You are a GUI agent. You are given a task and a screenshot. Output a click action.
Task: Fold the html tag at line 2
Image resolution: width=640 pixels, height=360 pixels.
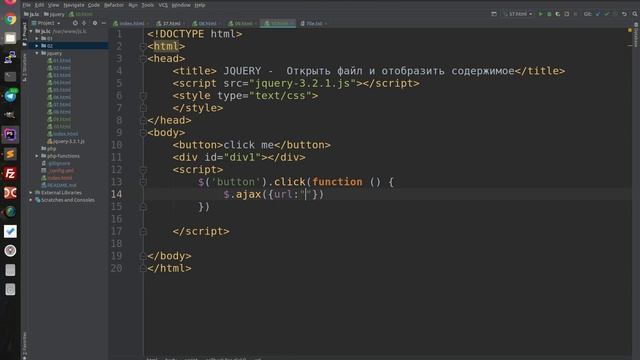[x=143, y=47]
